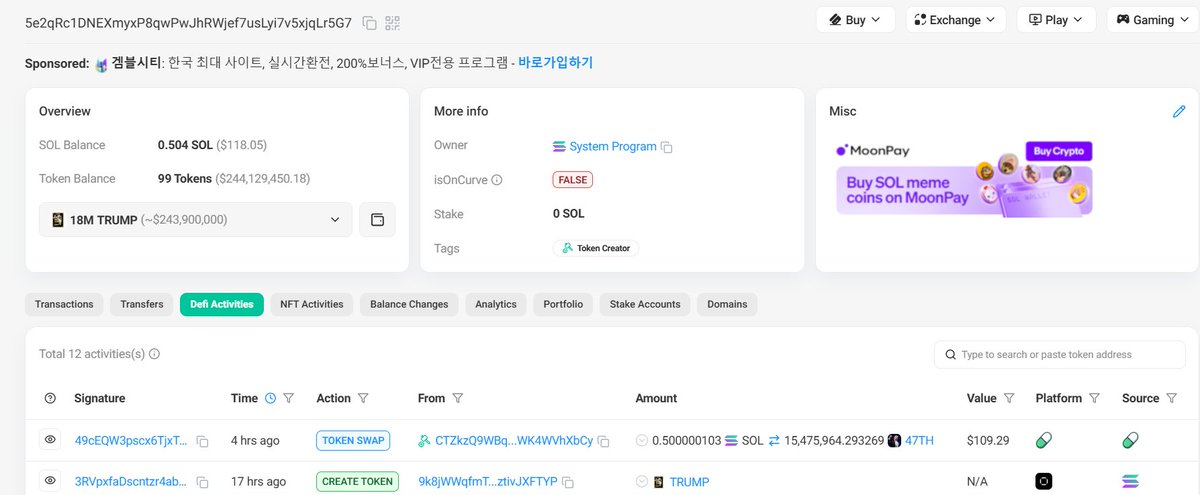Viewport: 1200px width, 495px height.
Task: Open the 47TH token link
Action: tap(919, 440)
